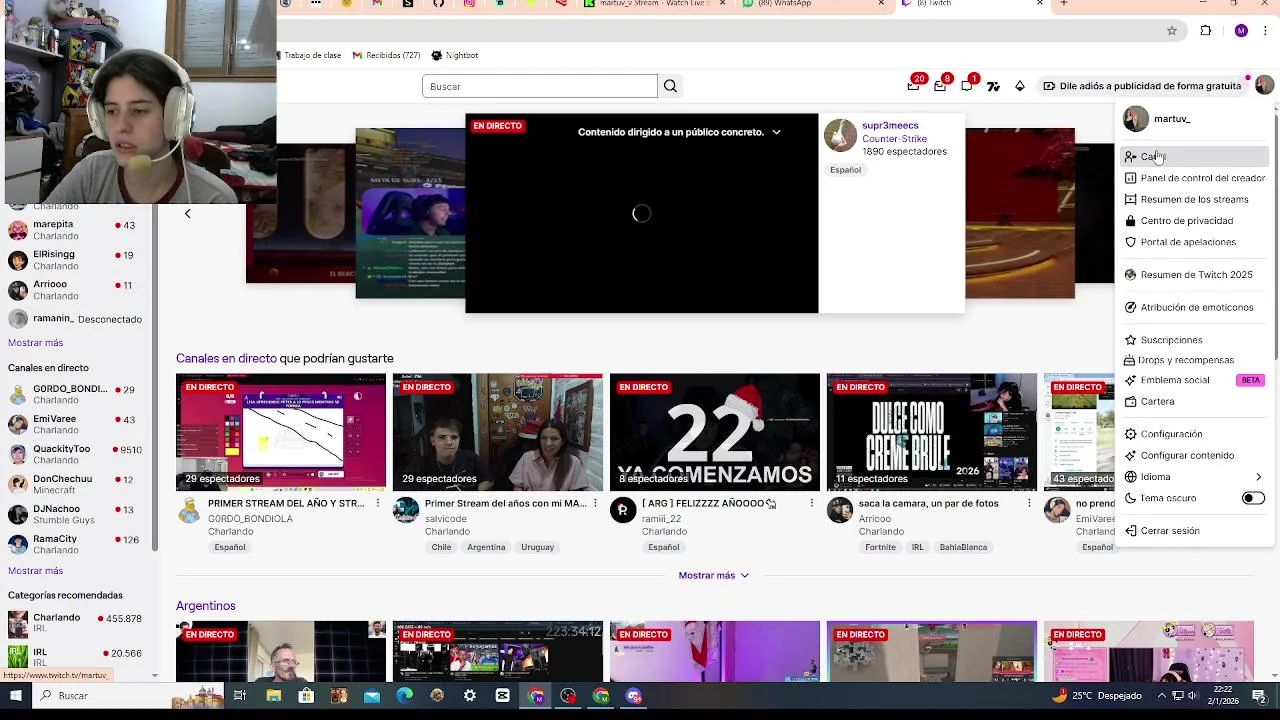Click the Panel de control del creador icon

[x=1130, y=178]
